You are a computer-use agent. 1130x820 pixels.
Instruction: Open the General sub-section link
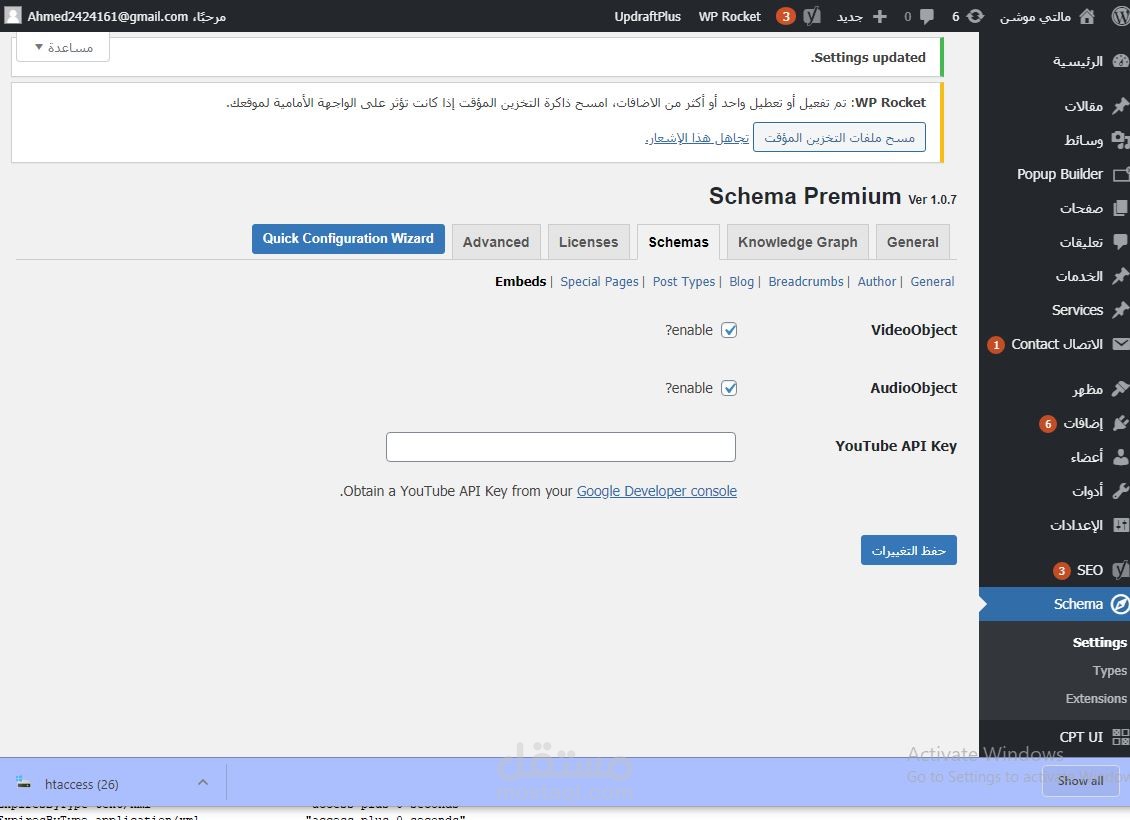point(932,282)
